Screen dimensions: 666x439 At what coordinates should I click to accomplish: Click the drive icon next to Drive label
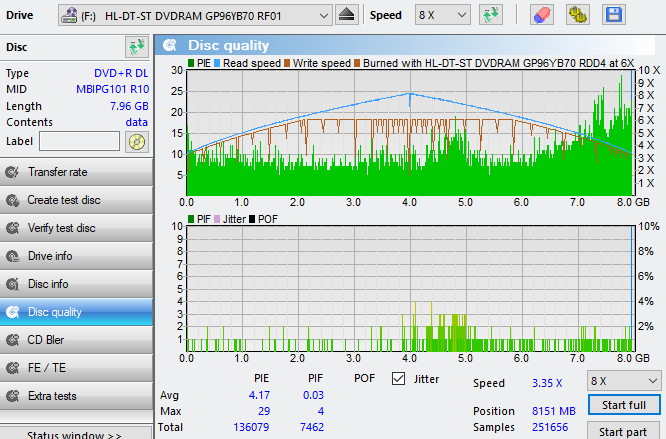click(x=71, y=15)
